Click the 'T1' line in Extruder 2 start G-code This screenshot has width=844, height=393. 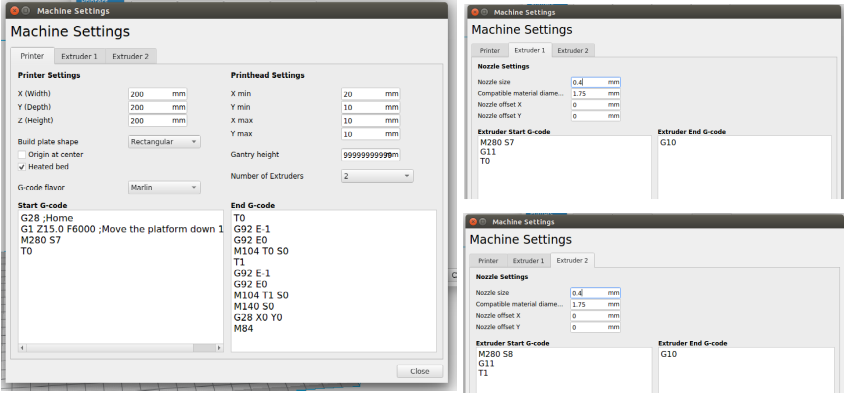[484, 373]
